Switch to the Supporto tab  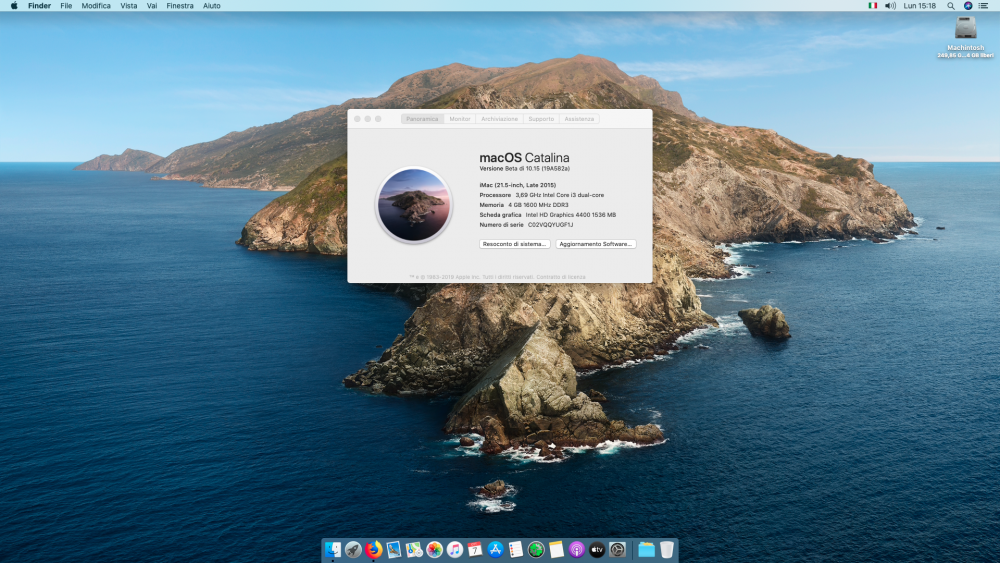[x=541, y=119]
